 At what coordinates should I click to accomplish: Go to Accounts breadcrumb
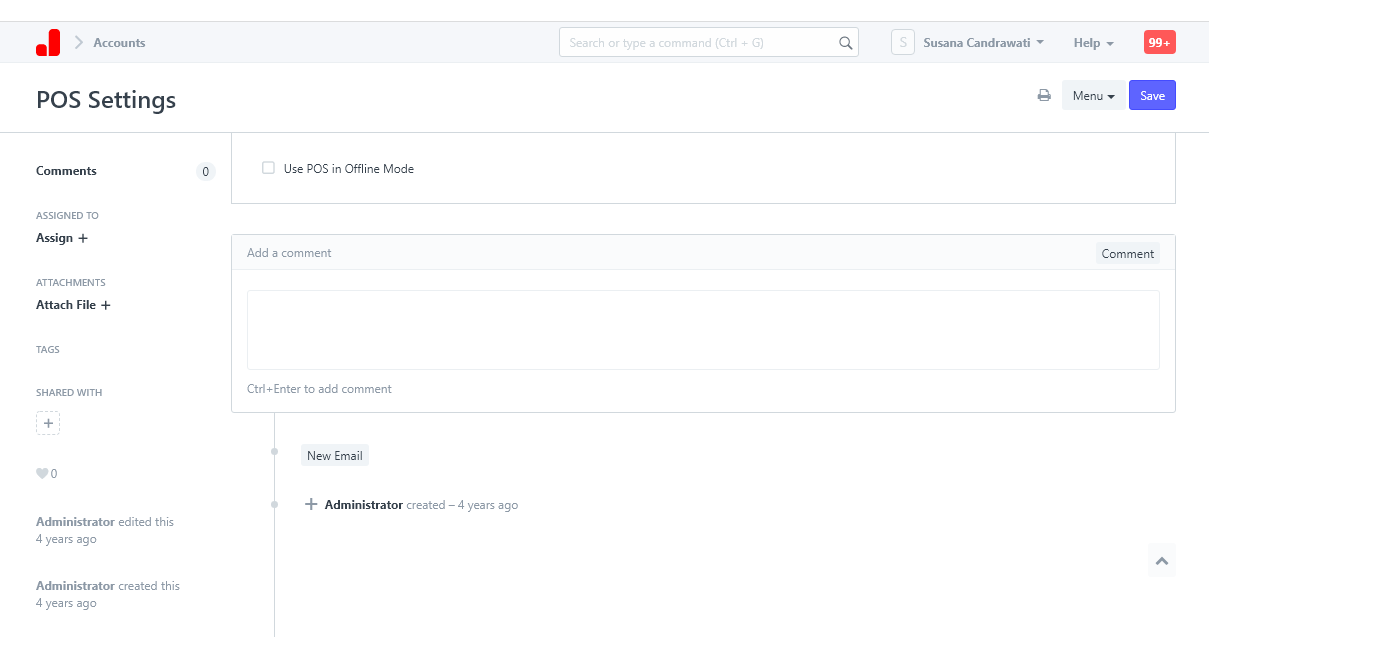point(119,43)
